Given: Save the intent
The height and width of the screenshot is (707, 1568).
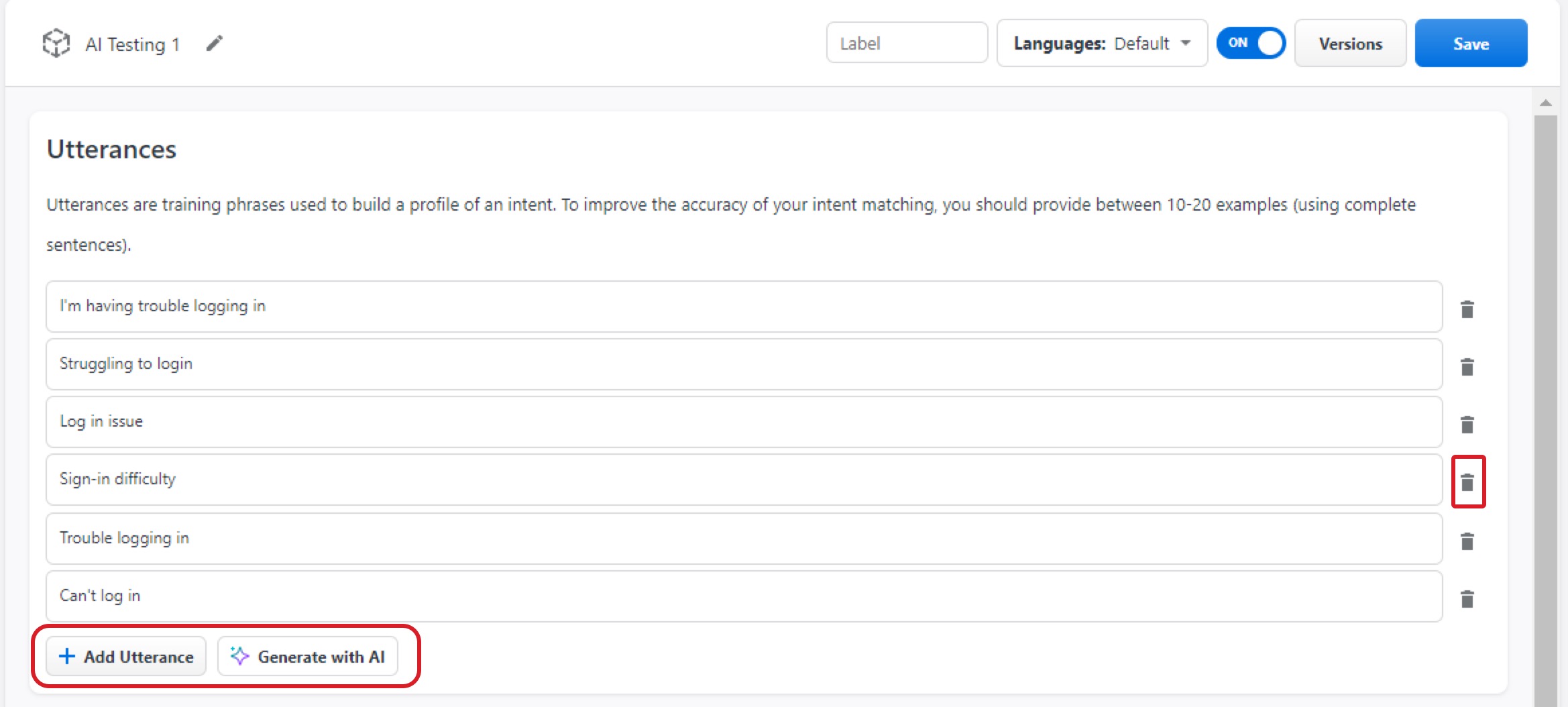Looking at the screenshot, I should [1470, 44].
